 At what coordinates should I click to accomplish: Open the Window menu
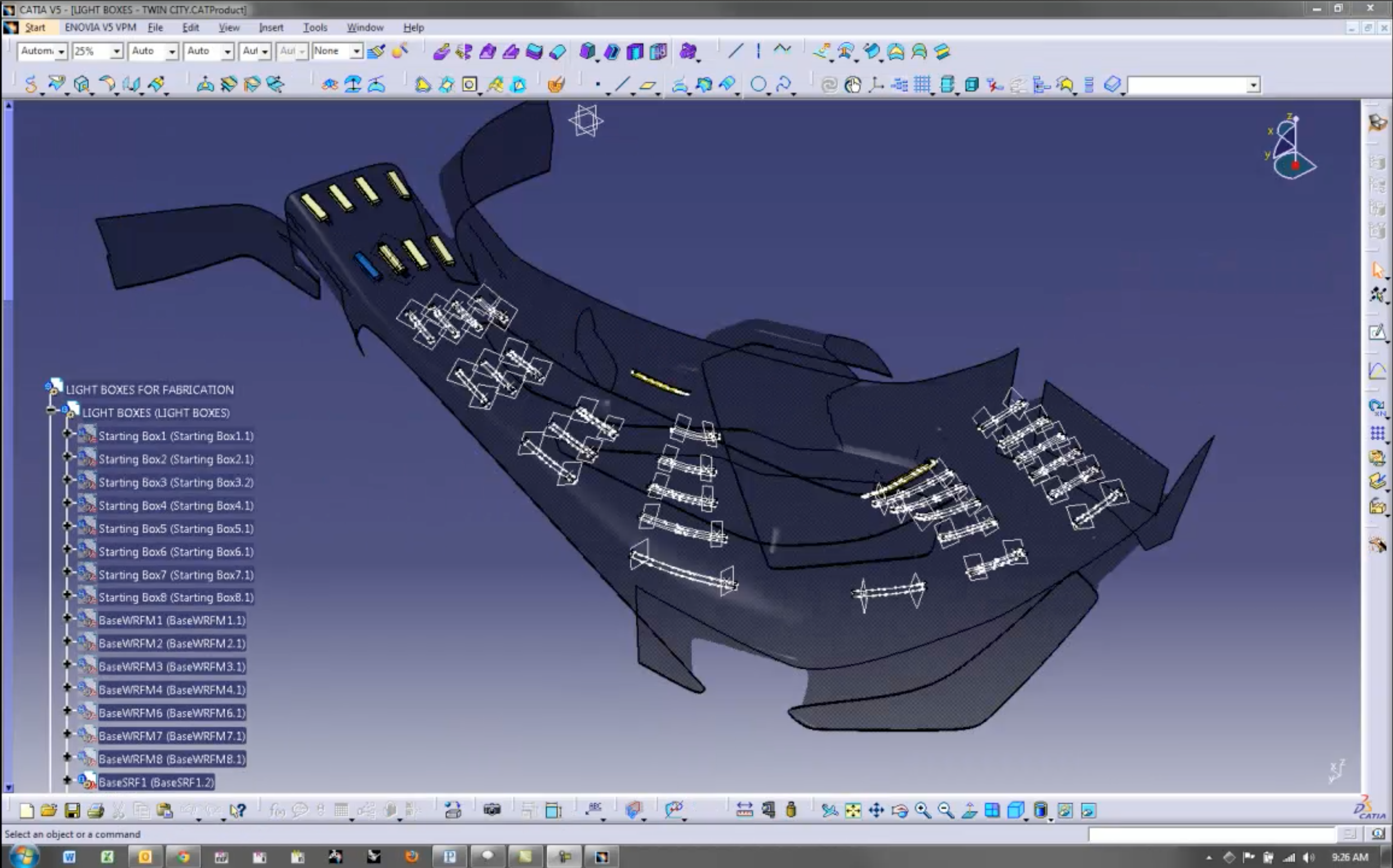pos(365,27)
